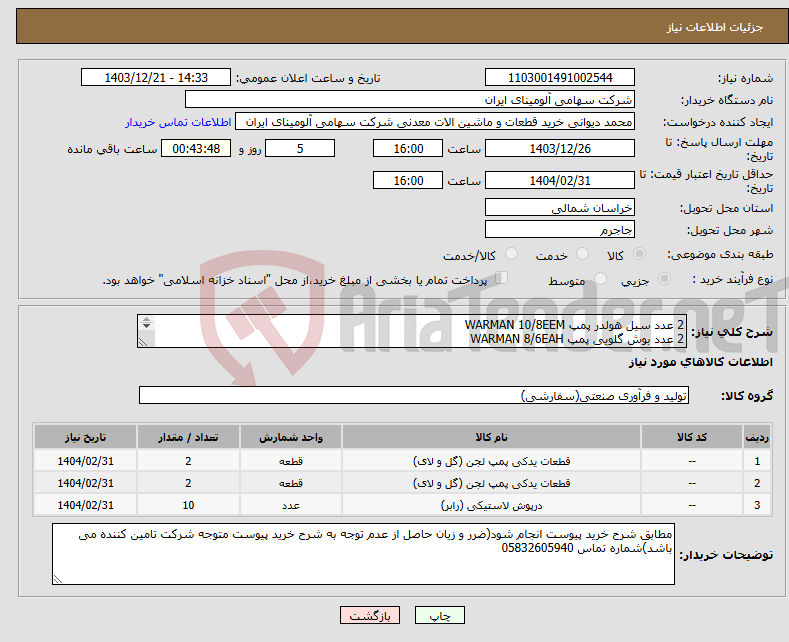Click the remaining days field showing 5
This screenshot has height=642, width=789.
tap(300, 148)
